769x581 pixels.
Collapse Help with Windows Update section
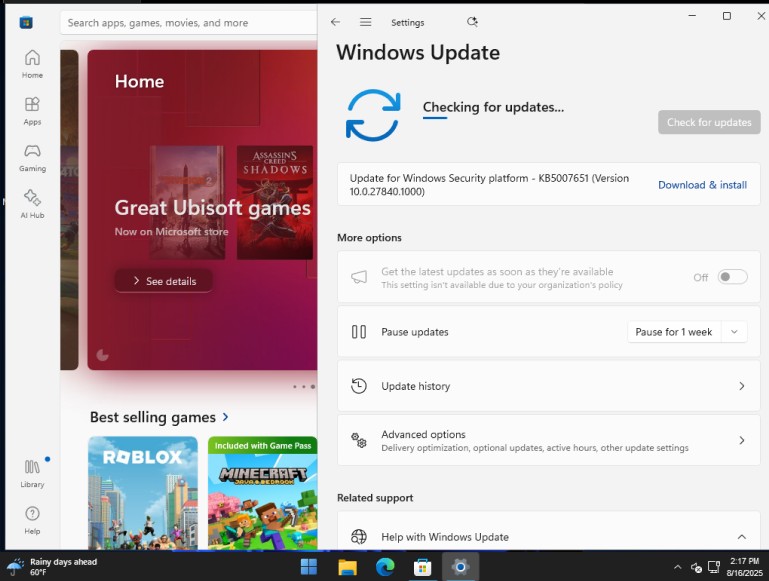point(742,537)
